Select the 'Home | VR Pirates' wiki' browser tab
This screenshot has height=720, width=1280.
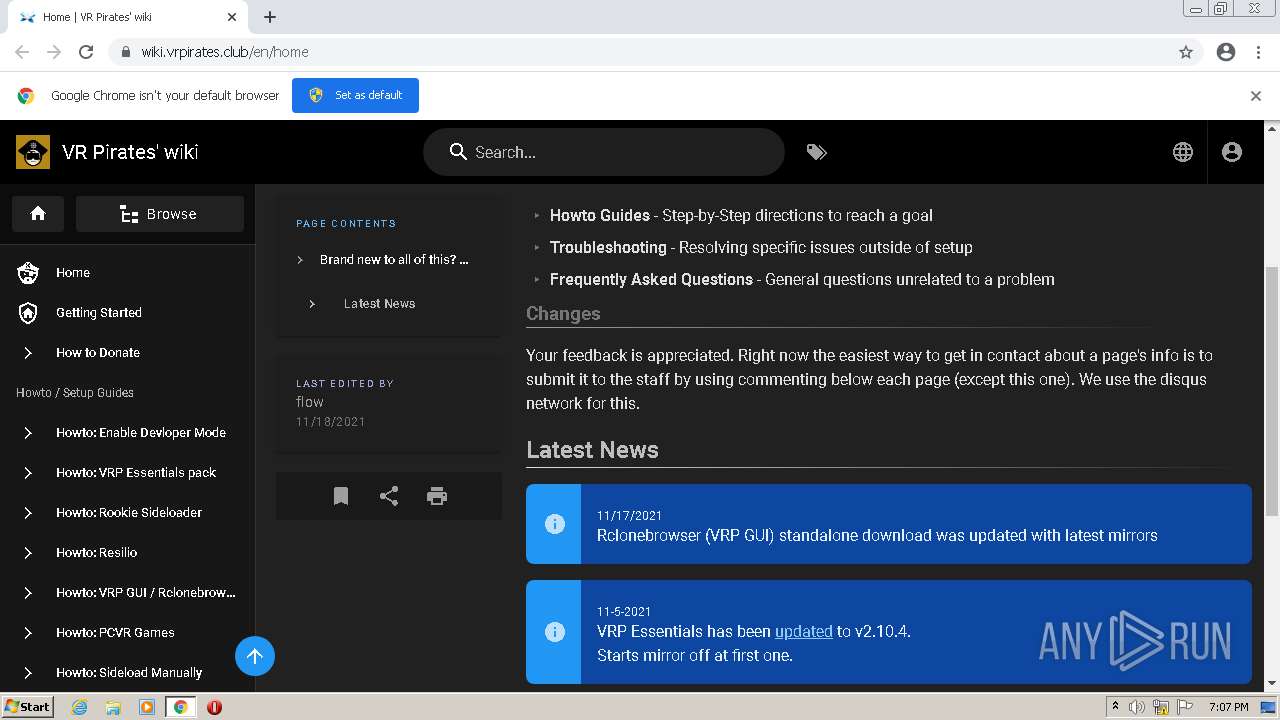coord(128,17)
